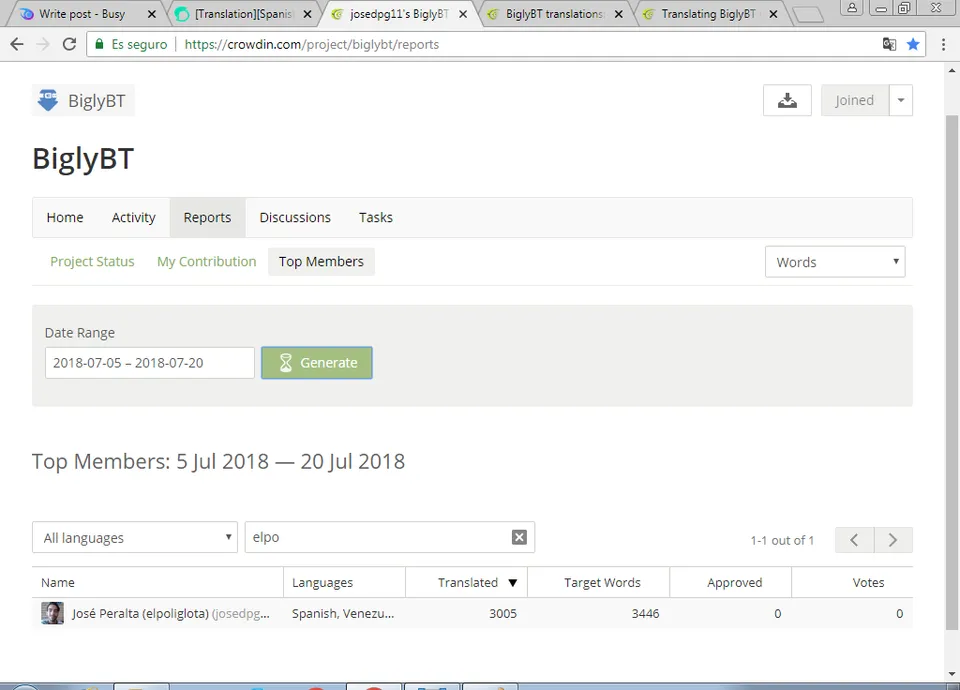Click the green padlock security icon

99,44
